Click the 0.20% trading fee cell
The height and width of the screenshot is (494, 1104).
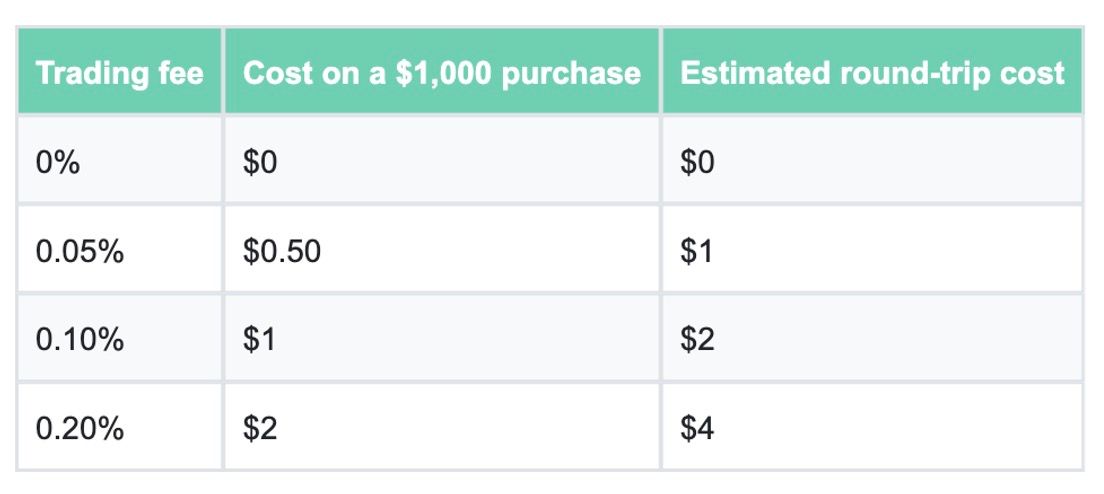pyautogui.click(x=119, y=426)
